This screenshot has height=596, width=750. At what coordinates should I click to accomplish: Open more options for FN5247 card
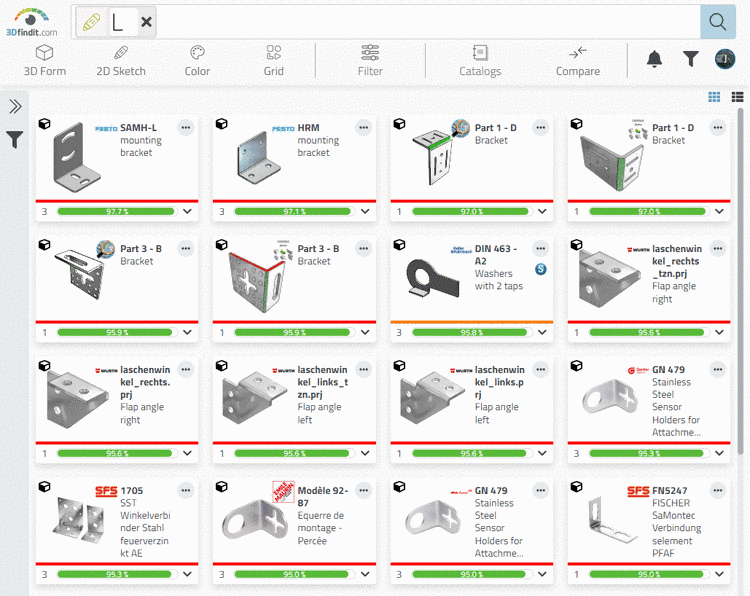coord(717,491)
